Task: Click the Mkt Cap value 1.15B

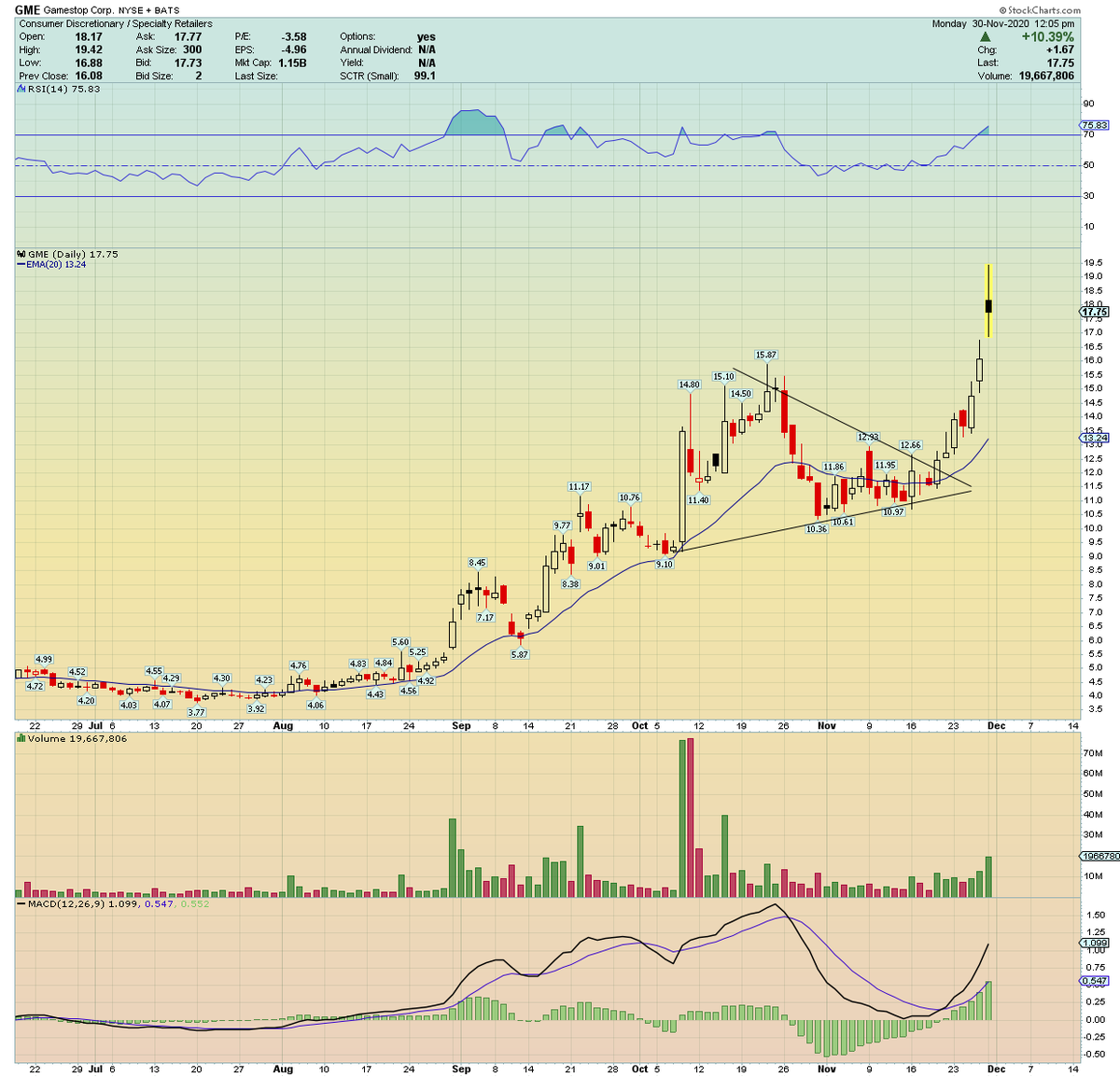Action: pos(292,63)
